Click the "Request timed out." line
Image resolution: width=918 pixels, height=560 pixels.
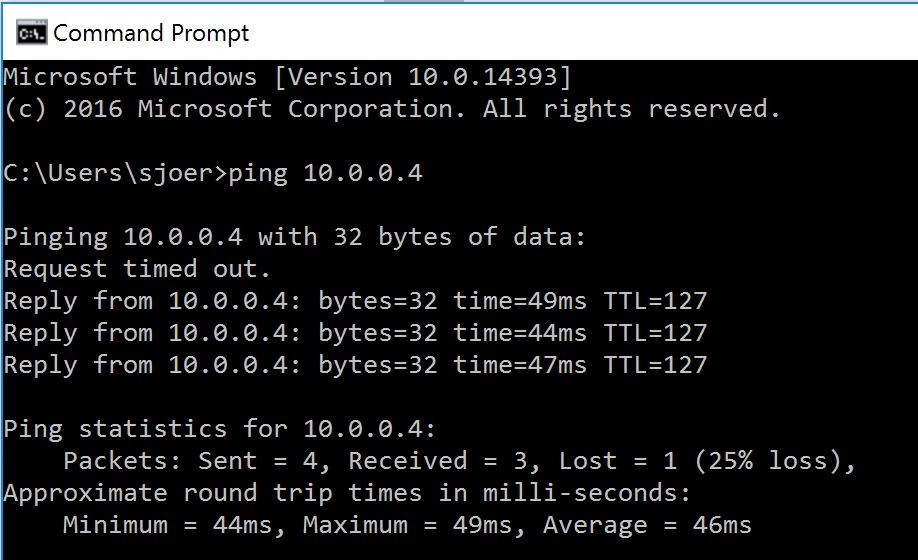click(138, 269)
